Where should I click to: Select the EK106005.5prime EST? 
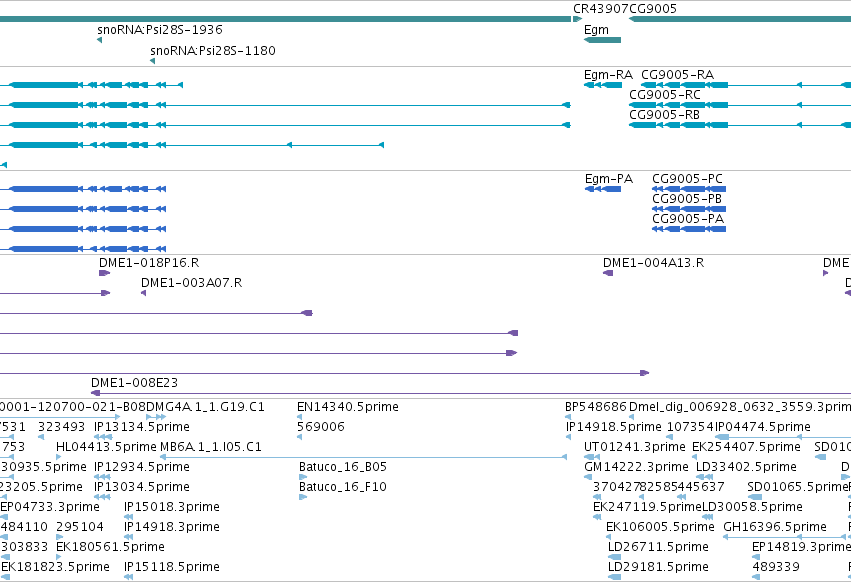click(609, 537)
